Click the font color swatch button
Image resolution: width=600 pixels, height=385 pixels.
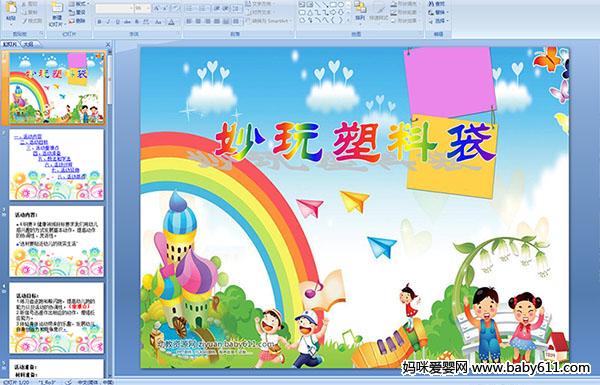(x=171, y=22)
